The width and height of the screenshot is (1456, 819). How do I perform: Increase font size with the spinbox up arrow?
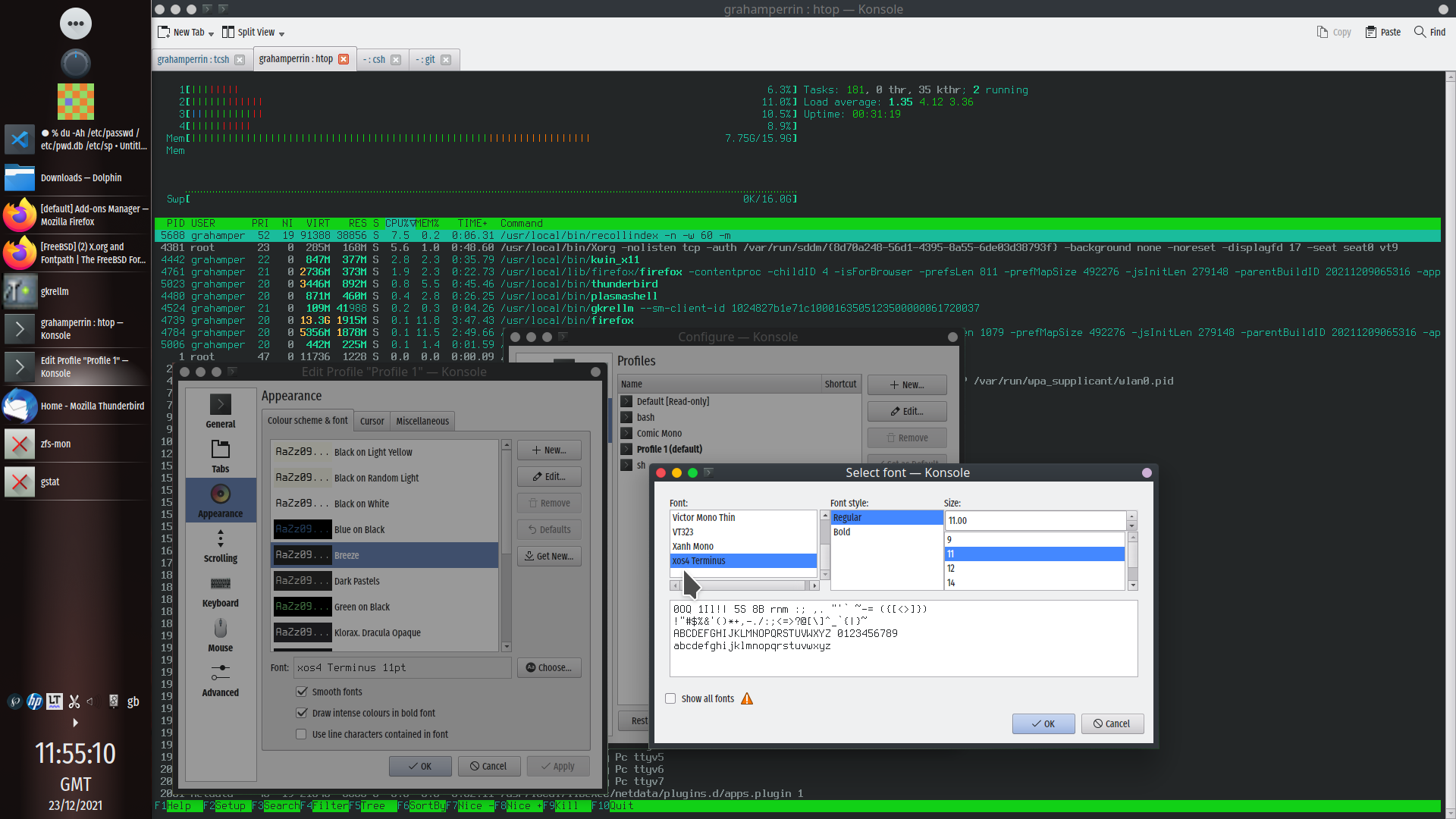(1132, 516)
